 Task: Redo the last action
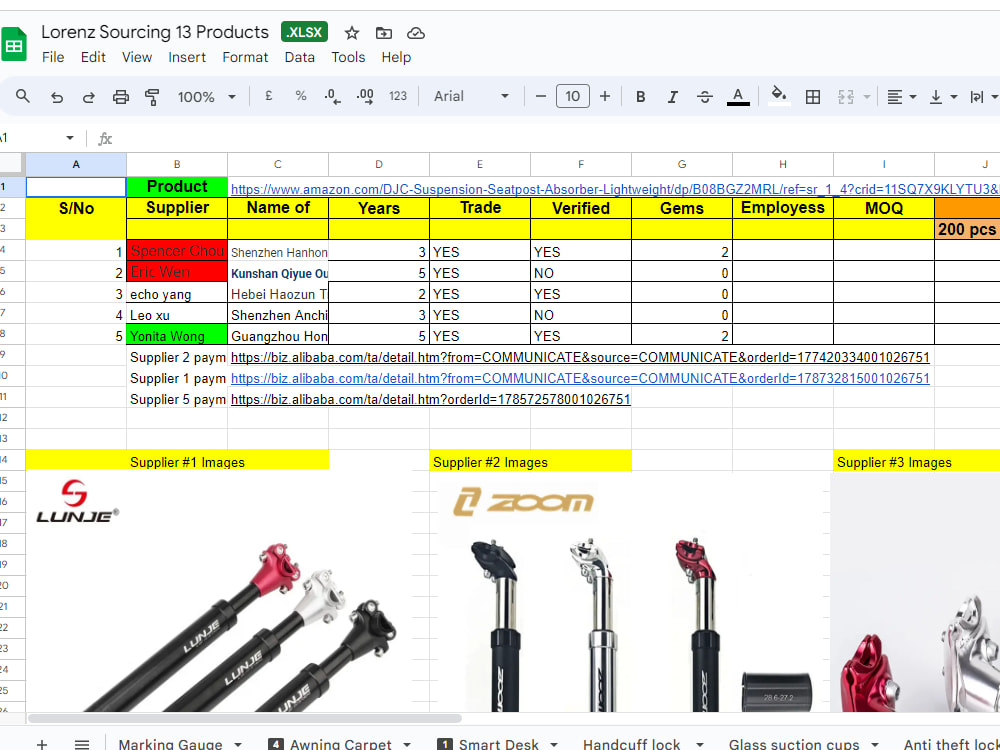tap(88, 96)
